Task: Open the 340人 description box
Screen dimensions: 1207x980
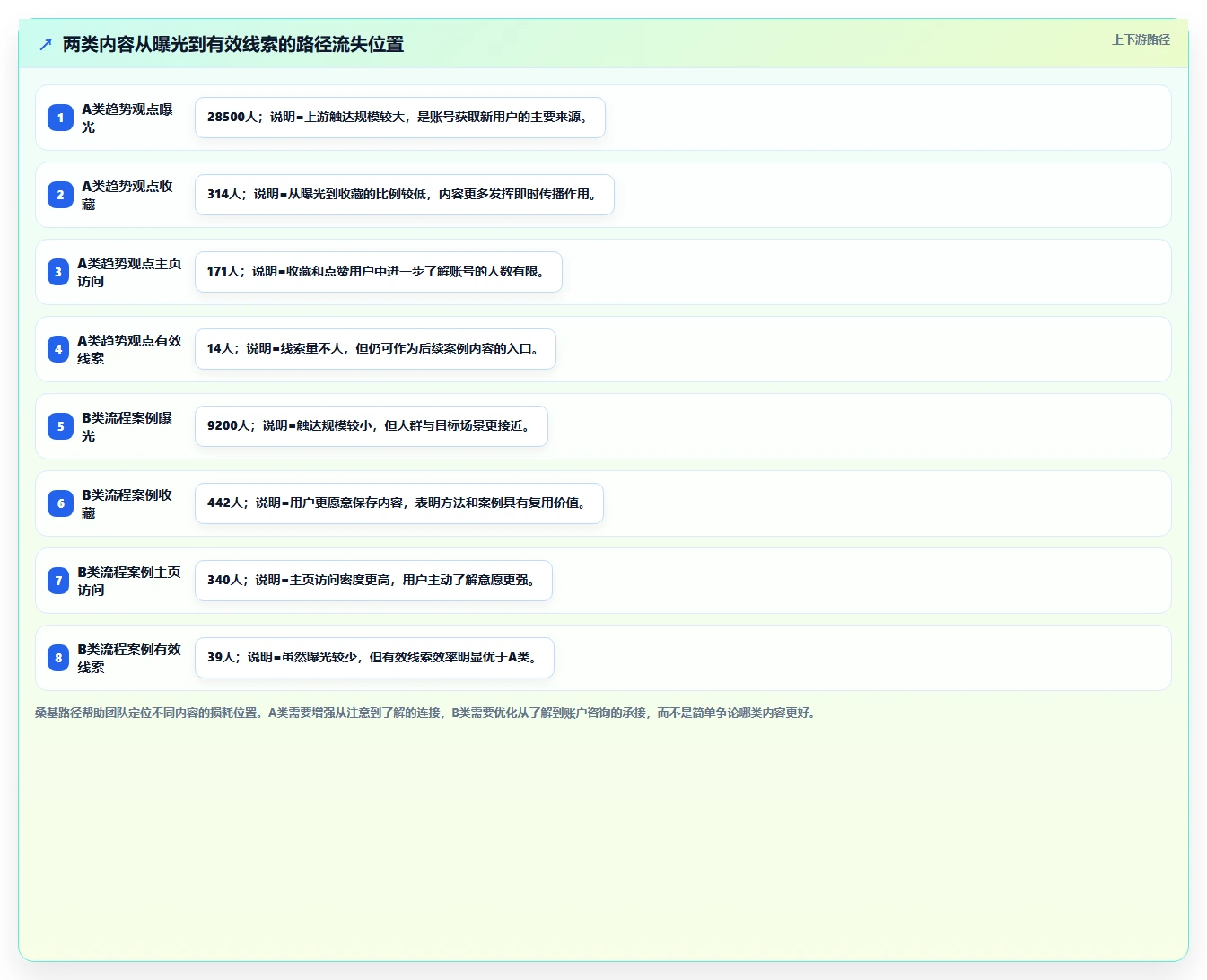Action: (x=373, y=581)
